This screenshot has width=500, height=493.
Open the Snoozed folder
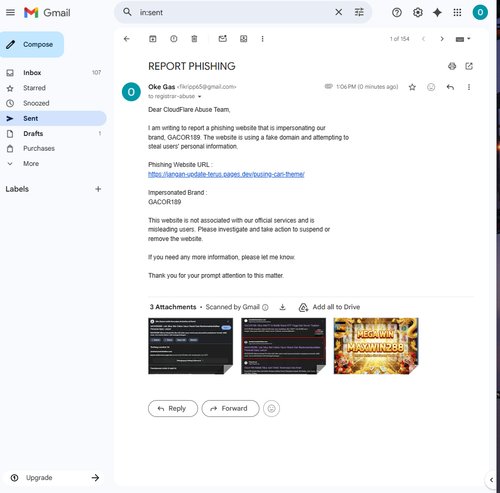(53, 103)
